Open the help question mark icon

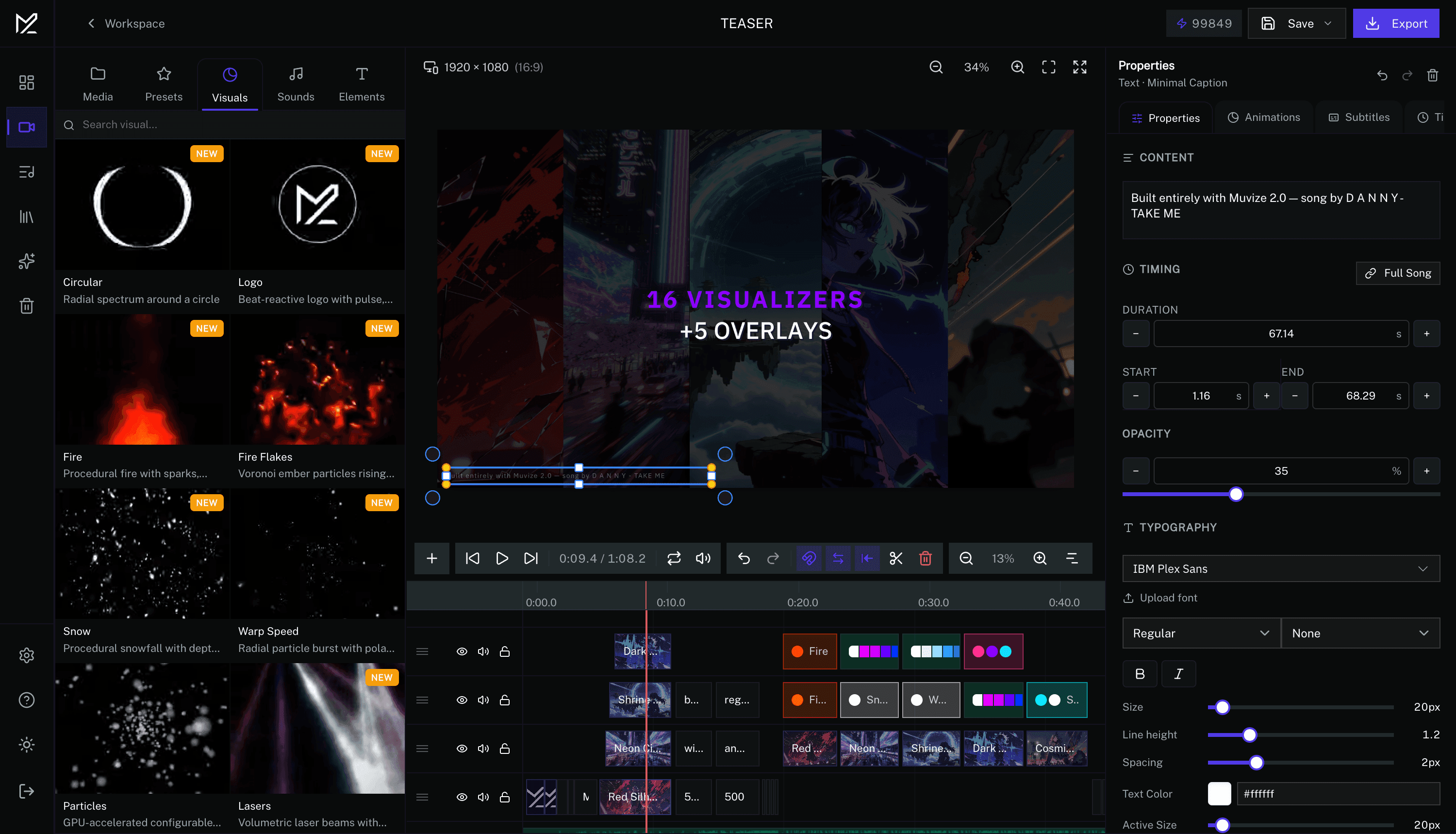[x=26, y=700]
